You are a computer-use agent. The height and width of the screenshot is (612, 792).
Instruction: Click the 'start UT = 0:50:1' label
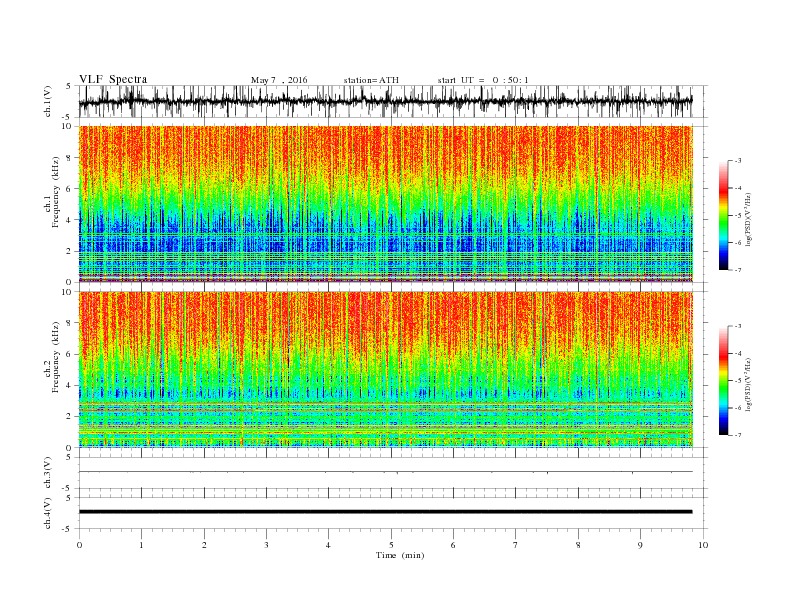click(x=483, y=80)
